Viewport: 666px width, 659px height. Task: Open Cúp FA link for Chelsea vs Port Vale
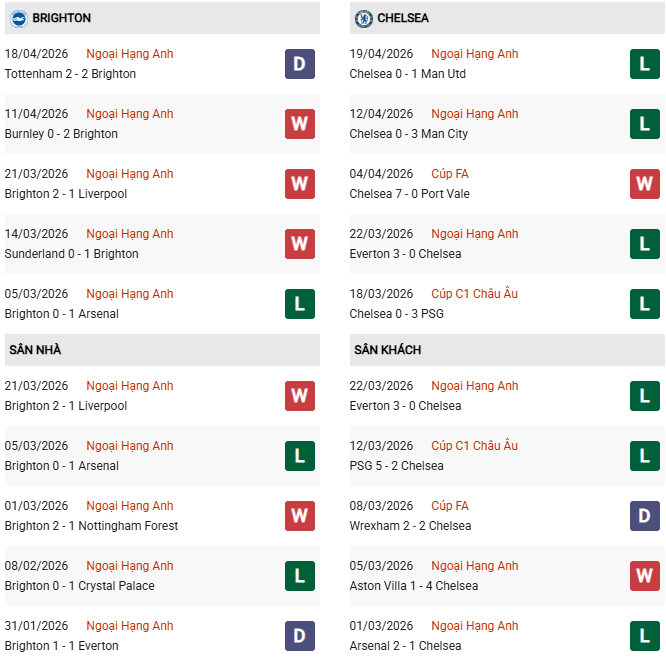(x=449, y=174)
